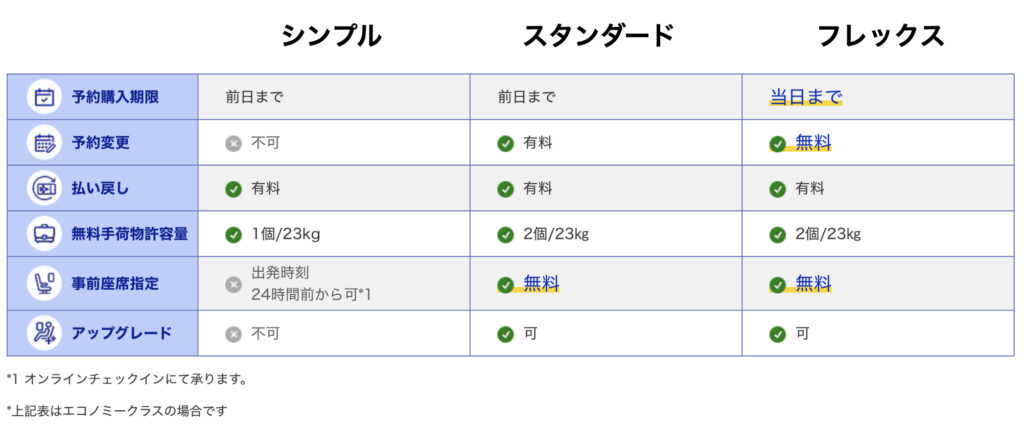
Task: Select the シンプル column heading
Action: point(331,35)
